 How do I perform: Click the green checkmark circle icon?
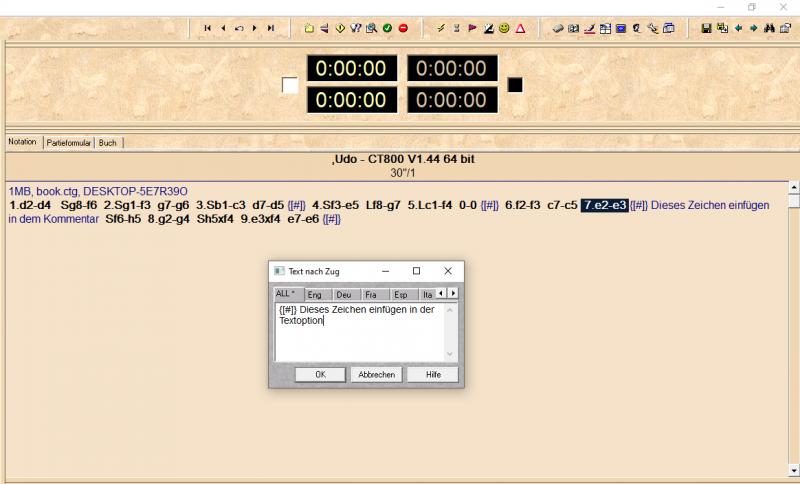(x=387, y=28)
